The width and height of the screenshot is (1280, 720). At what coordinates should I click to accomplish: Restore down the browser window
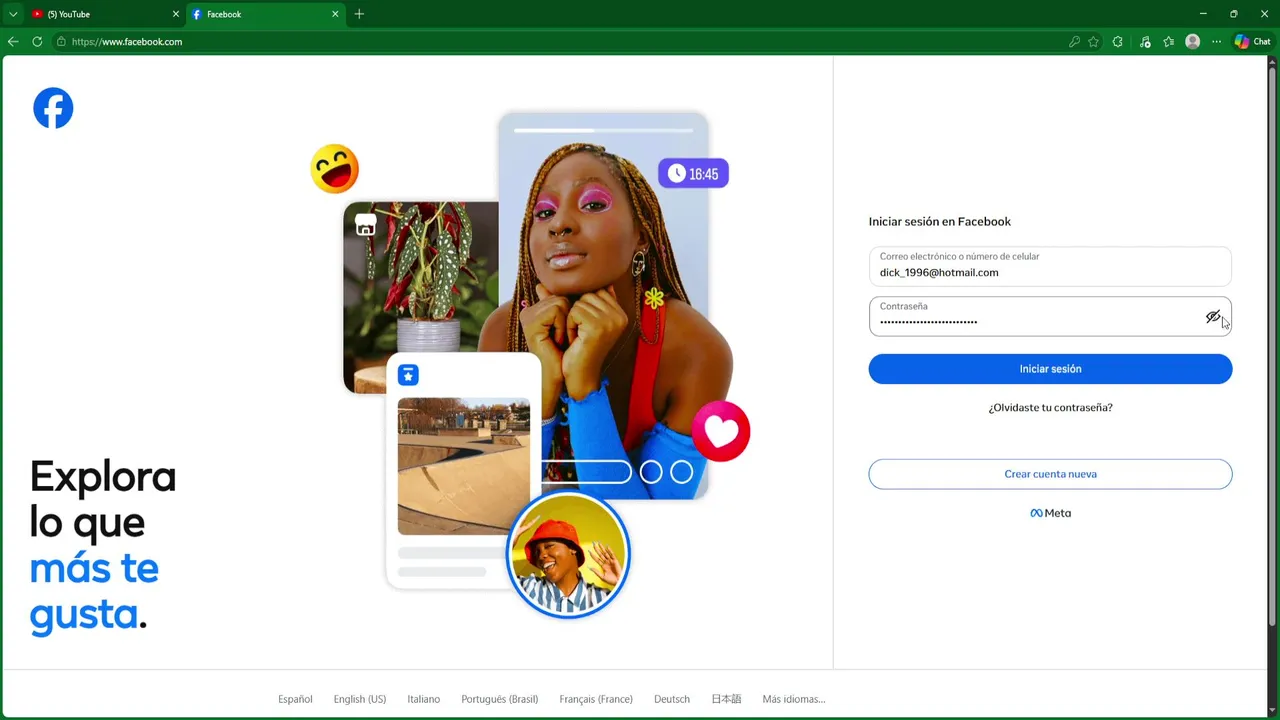1233,14
